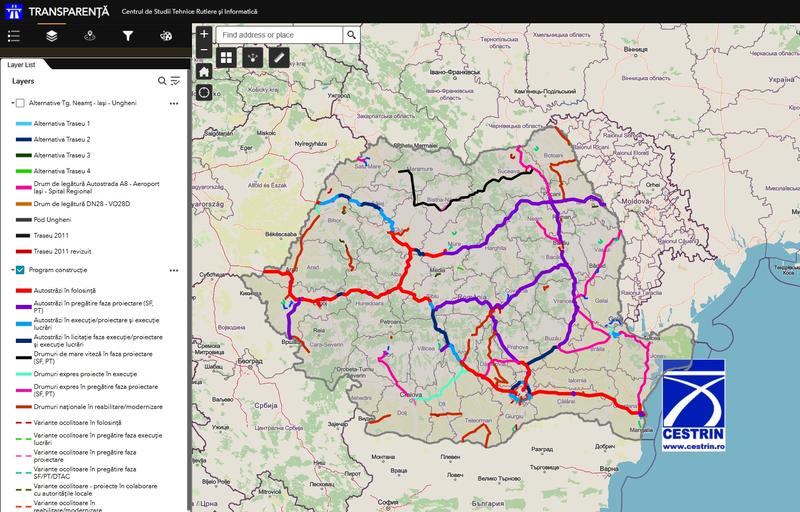Viewport: 800px width, 512px height.
Task: Open options menu for Alternative Tg. Neamț layer
Action: (174, 103)
